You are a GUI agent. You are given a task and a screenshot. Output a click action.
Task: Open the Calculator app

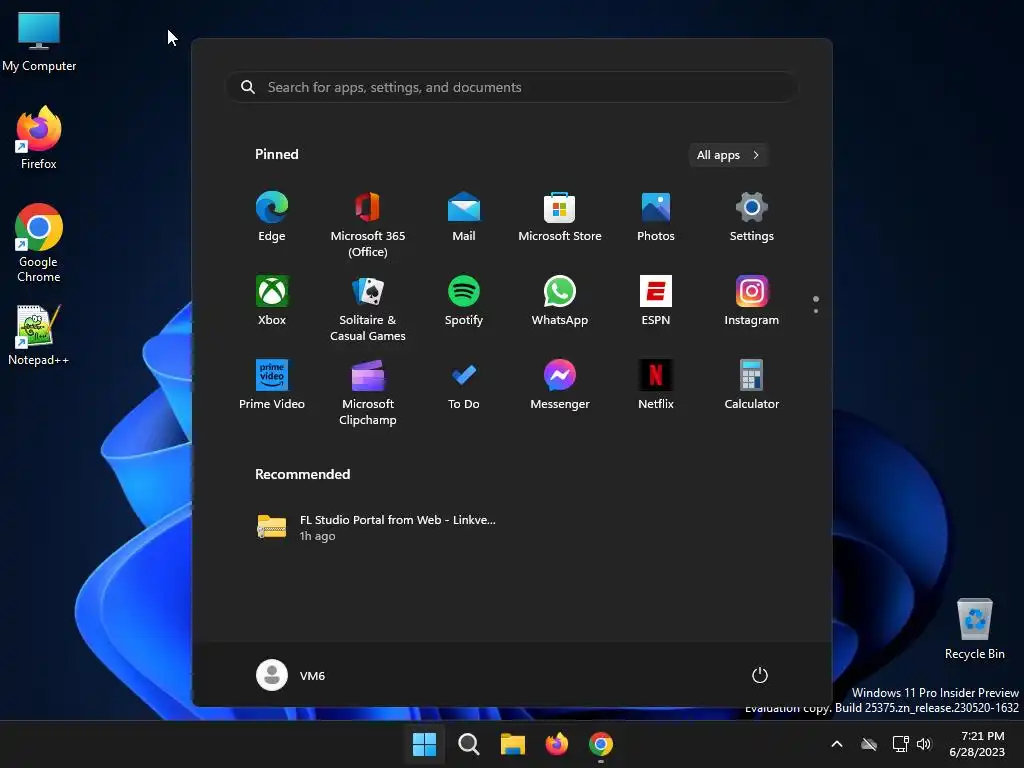[x=752, y=385]
